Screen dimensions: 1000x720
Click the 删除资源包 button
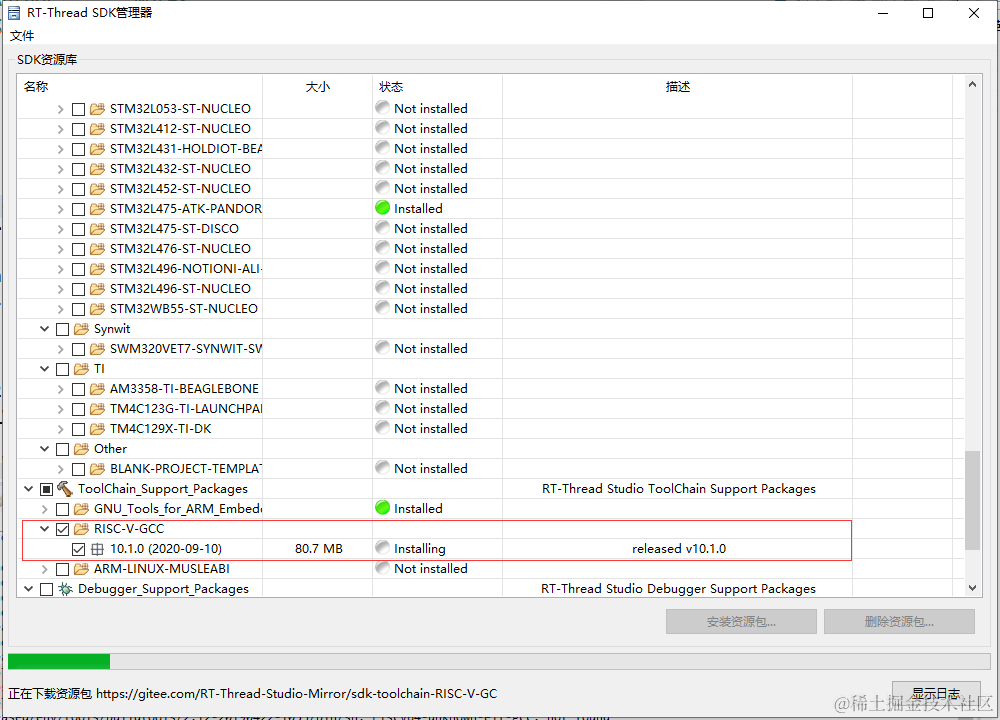click(899, 622)
